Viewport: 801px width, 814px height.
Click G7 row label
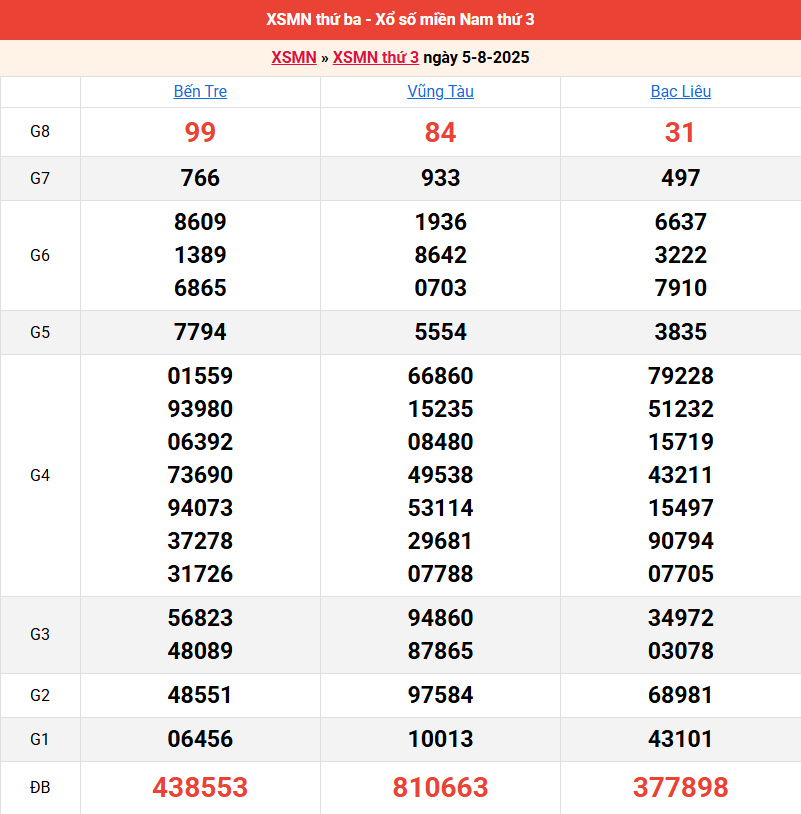[x=40, y=178]
